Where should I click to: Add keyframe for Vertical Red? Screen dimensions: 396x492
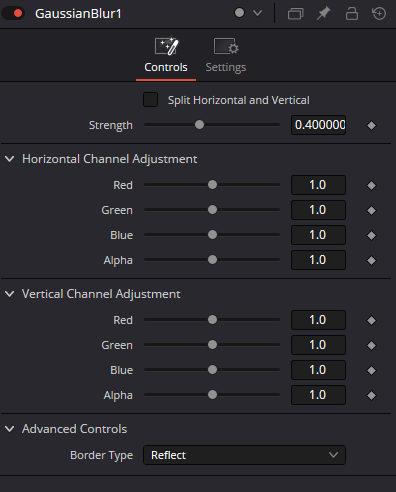[371, 320]
